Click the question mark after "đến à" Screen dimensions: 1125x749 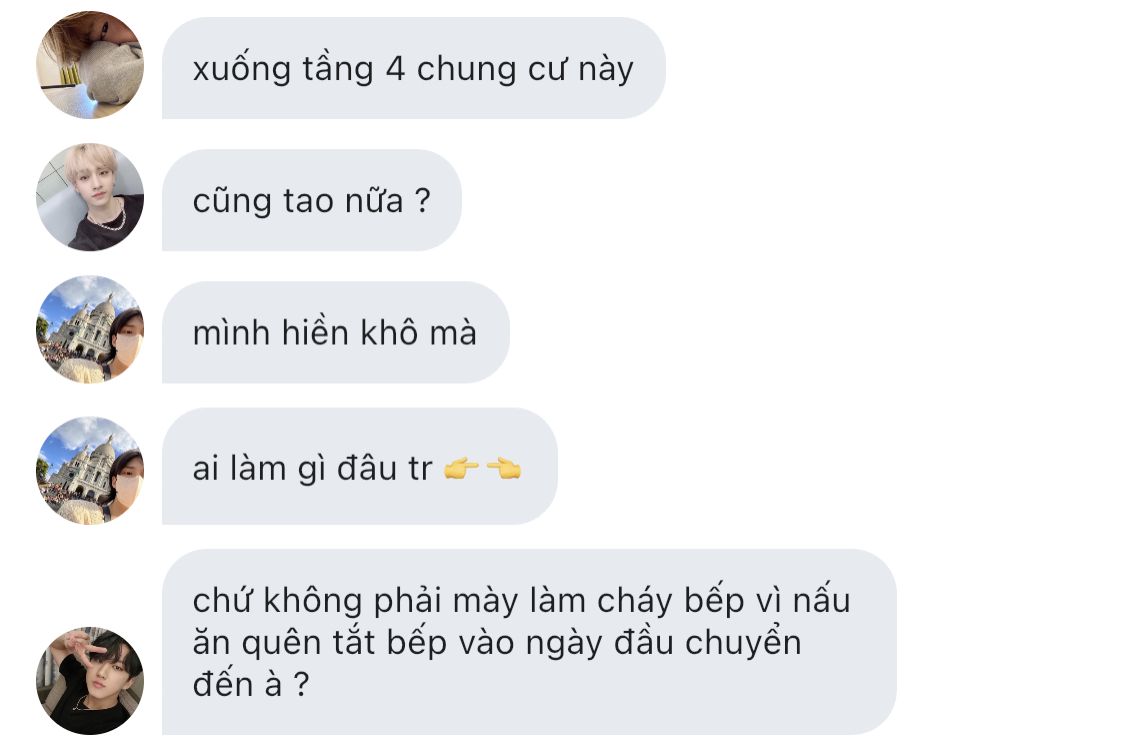pyautogui.click(x=301, y=684)
